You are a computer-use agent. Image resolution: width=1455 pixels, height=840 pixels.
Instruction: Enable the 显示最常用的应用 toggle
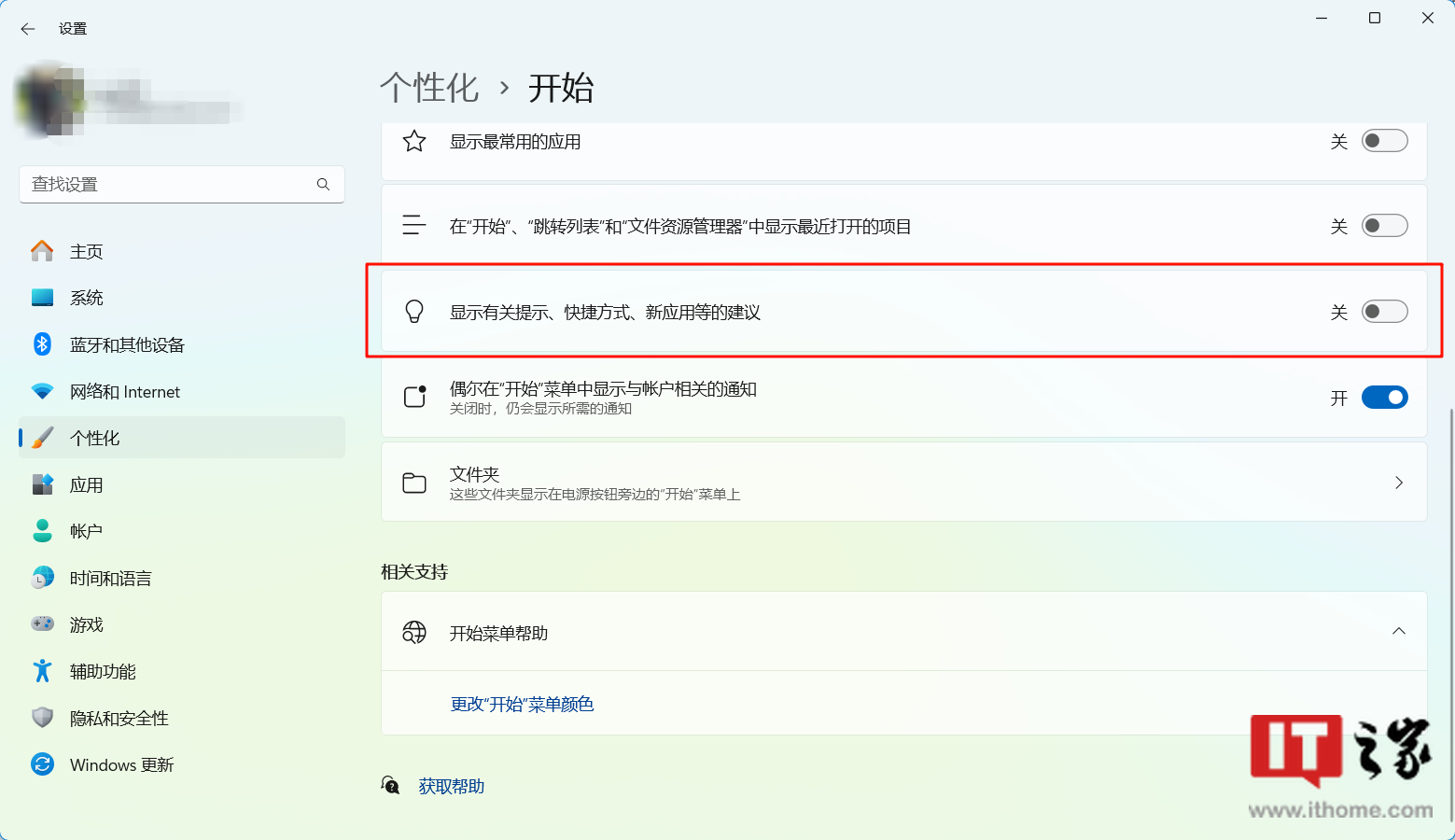click(x=1385, y=140)
